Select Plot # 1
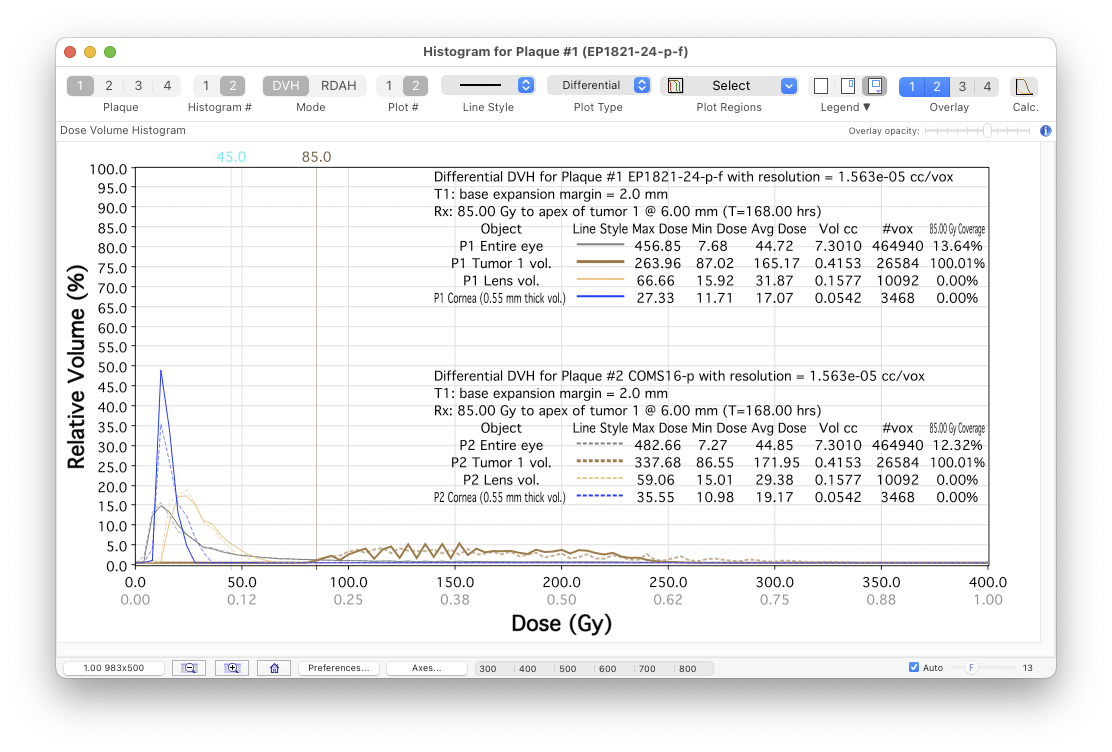 (x=388, y=85)
